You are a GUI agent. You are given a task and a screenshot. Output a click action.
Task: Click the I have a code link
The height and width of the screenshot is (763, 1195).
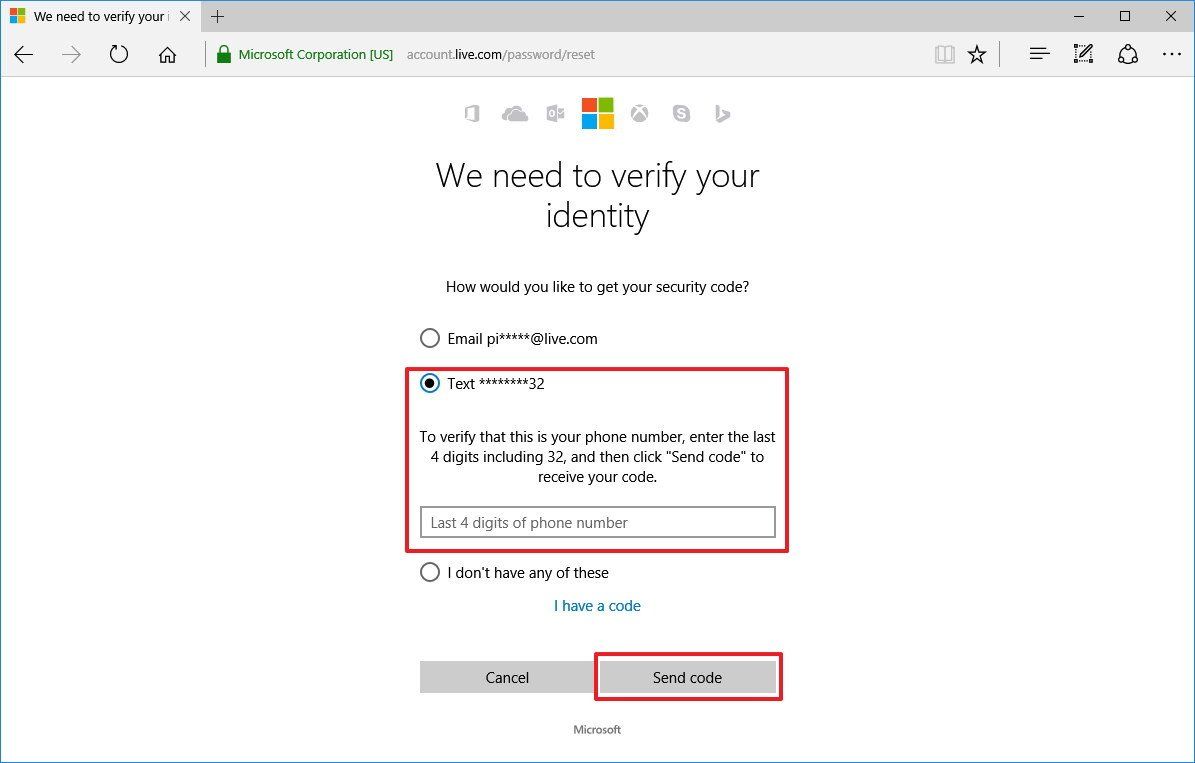597,605
